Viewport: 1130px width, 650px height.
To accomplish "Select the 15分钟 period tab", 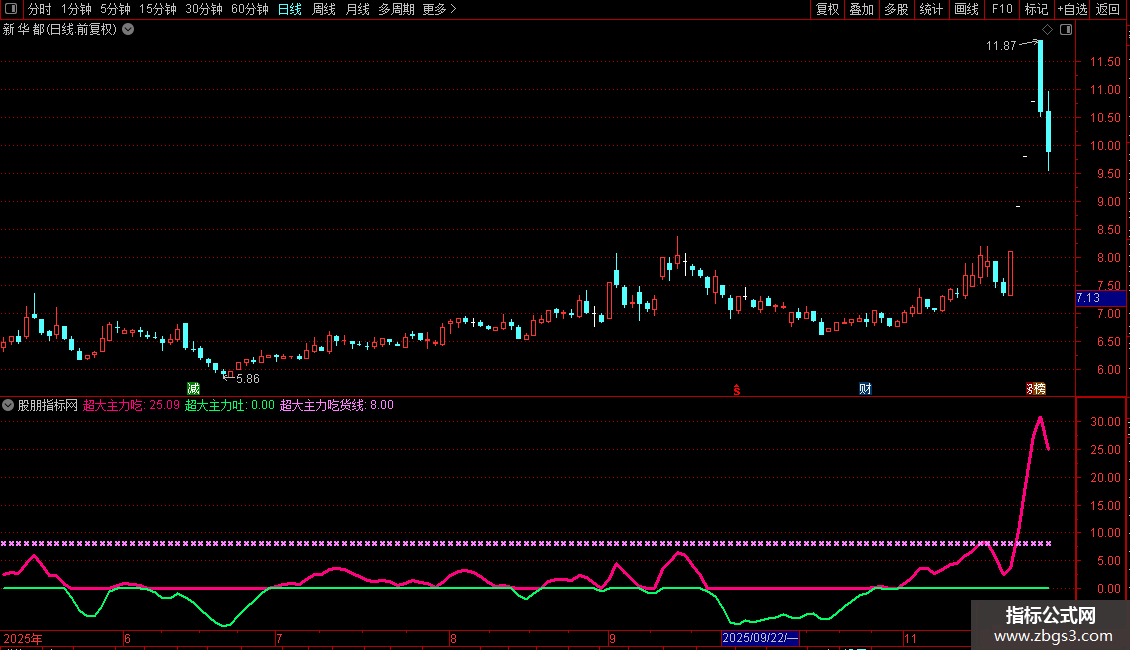I will (x=157, y=9).
